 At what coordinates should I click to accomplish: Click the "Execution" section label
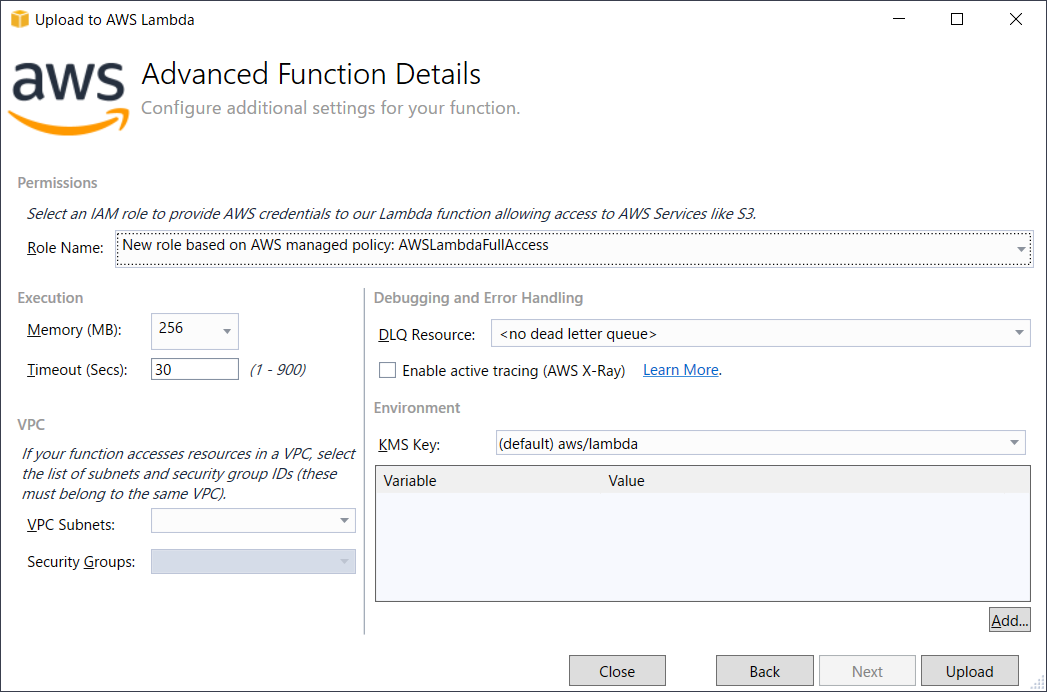50,298
